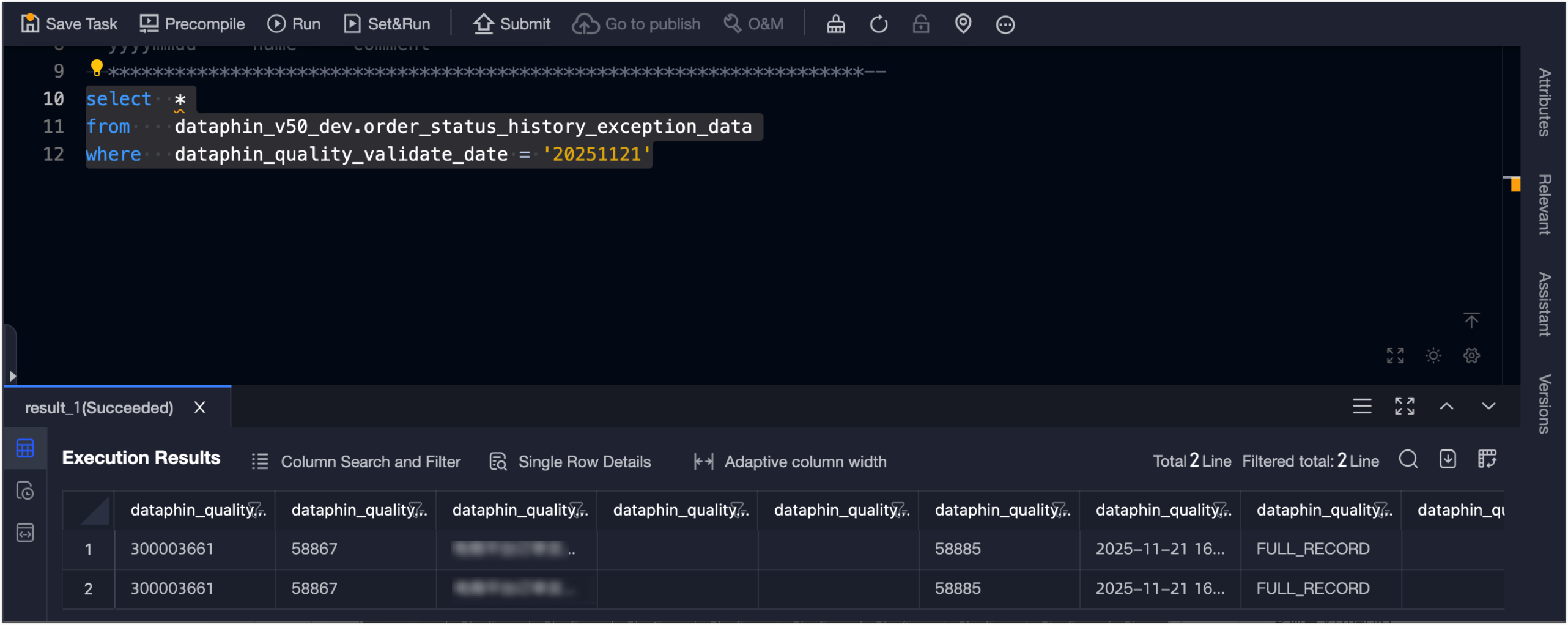Viewport: 1568px width, 625px height.
Task: Expand results panel with down chevron
Action: coord(1488,406)
